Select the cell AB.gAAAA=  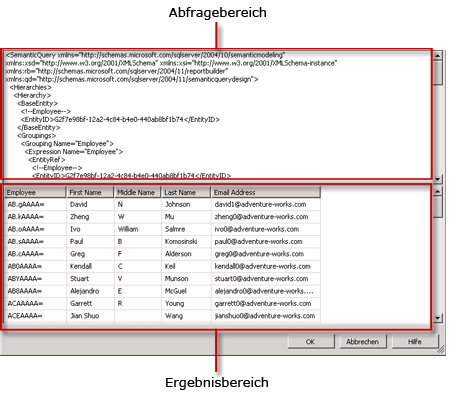35,204
